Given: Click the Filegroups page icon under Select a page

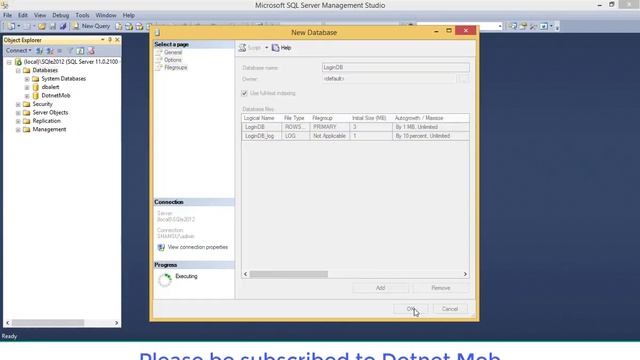Looking at the screenshot, I should coord(159,68).
